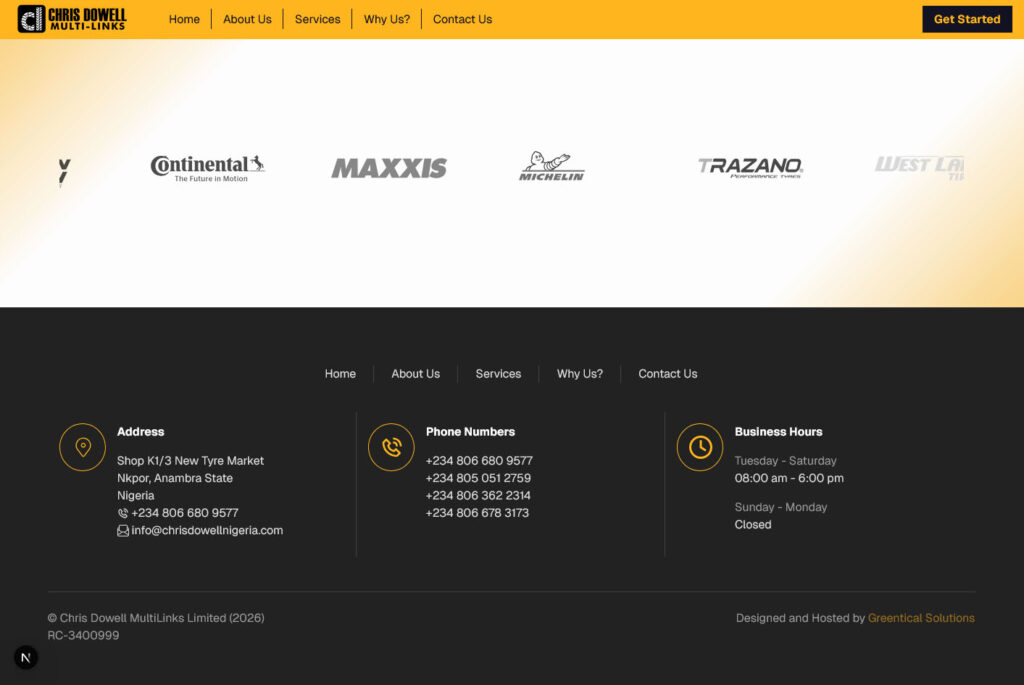Click the phone call icon beside Phone Numbers
The width and height of the screenshot is (1024, 685).
(x=391, y=447)
